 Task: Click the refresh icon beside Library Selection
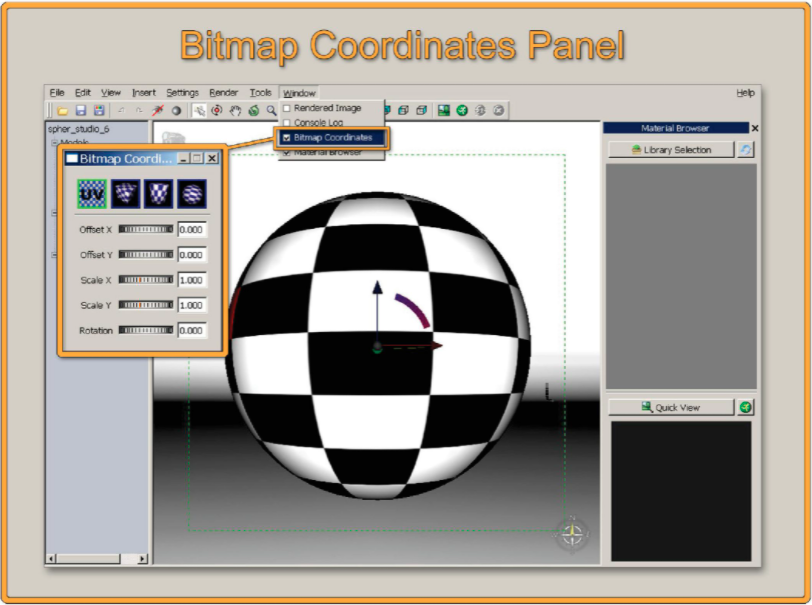[746, 150]
